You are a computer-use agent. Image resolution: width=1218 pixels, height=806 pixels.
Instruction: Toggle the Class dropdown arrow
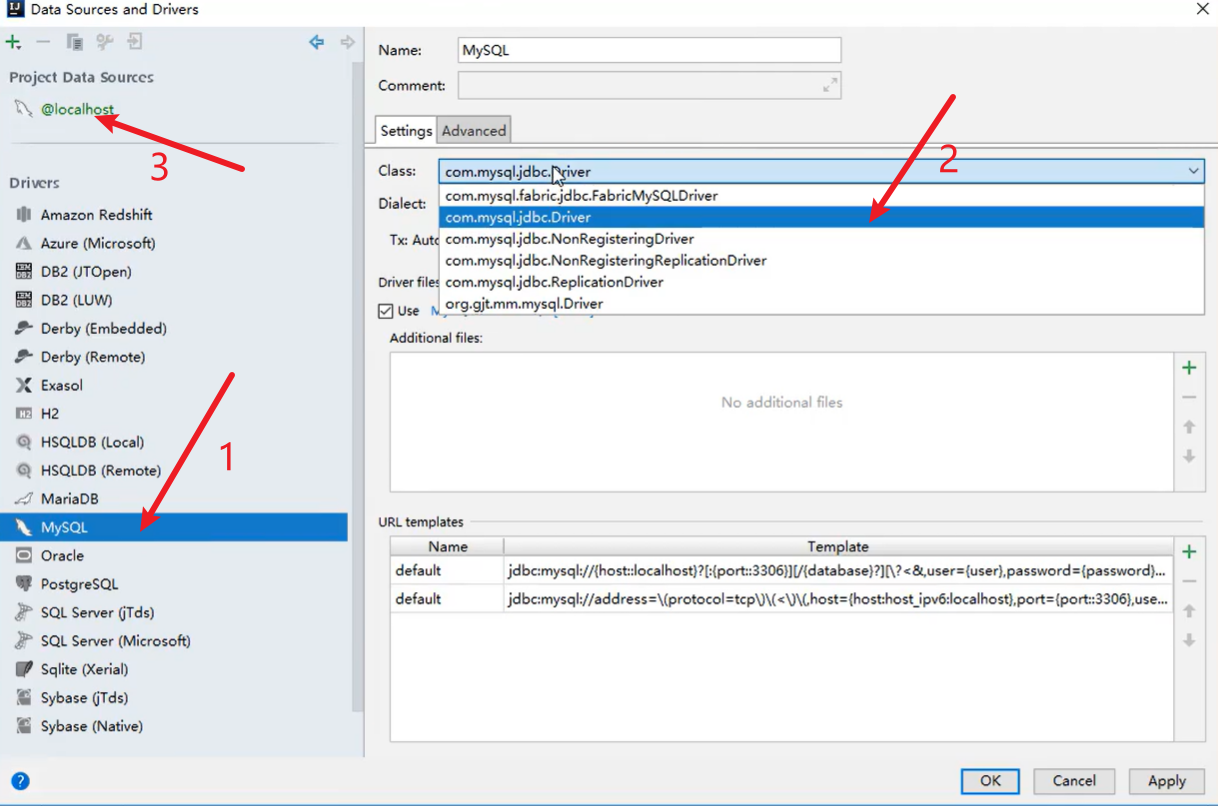[x=1193, y=171]
